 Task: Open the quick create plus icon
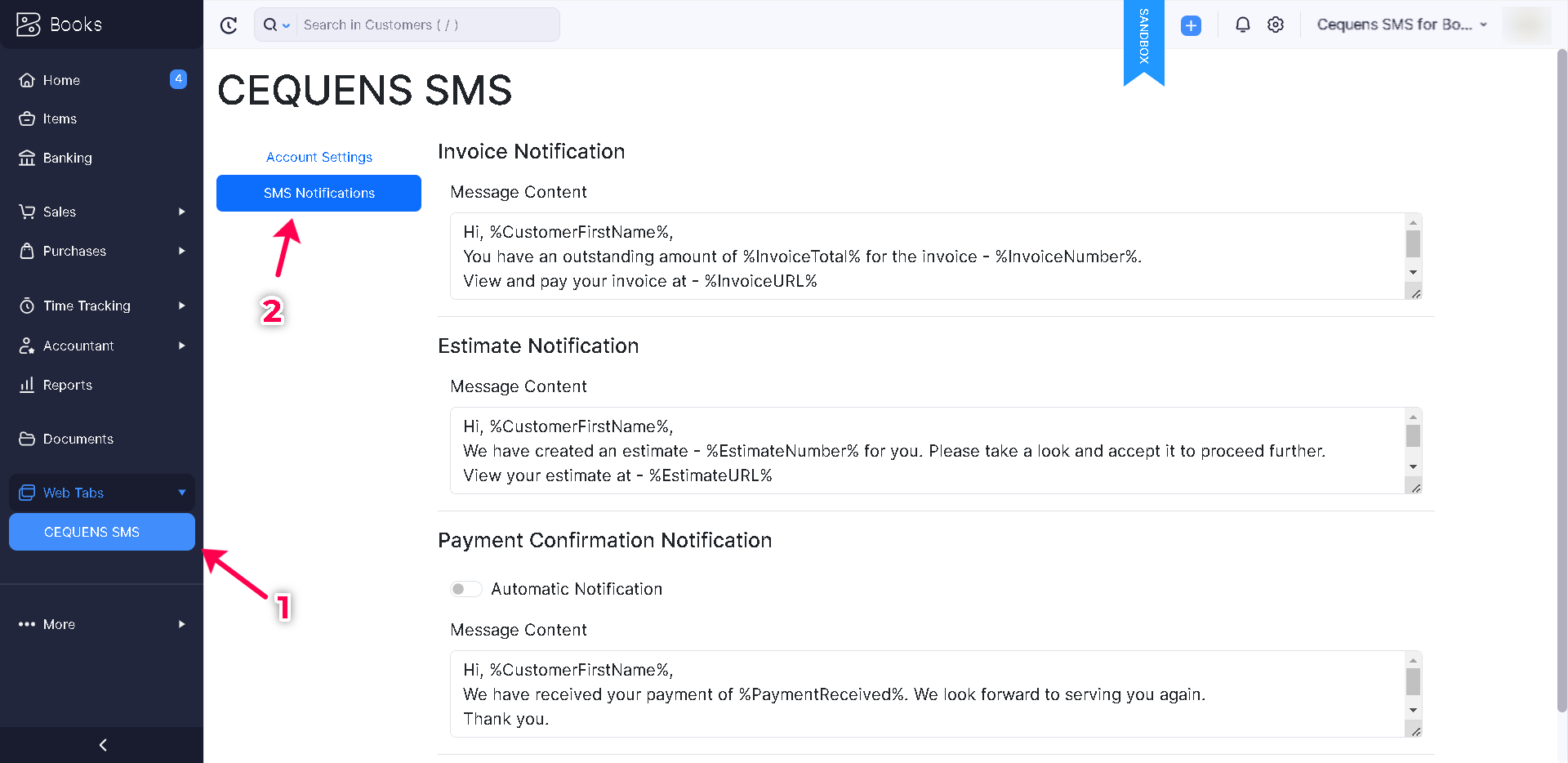coord(1191,25)
